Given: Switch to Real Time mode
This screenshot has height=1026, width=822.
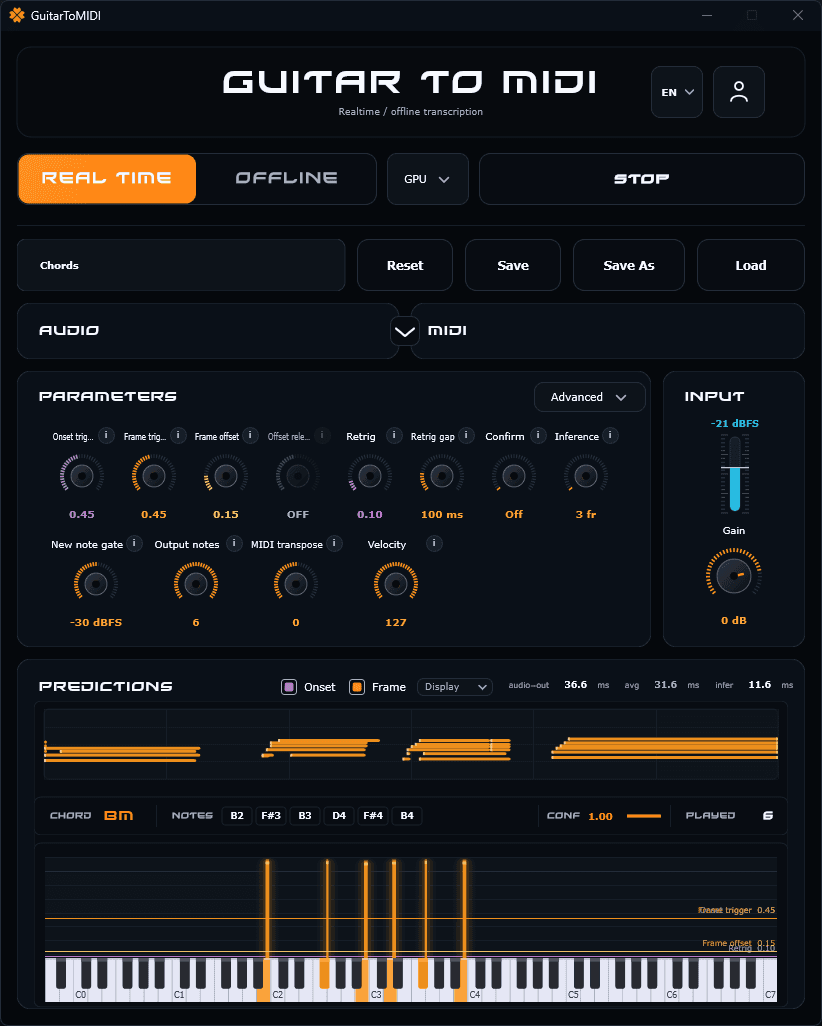Looking at the screenshot, I should (x=107, y=179).
